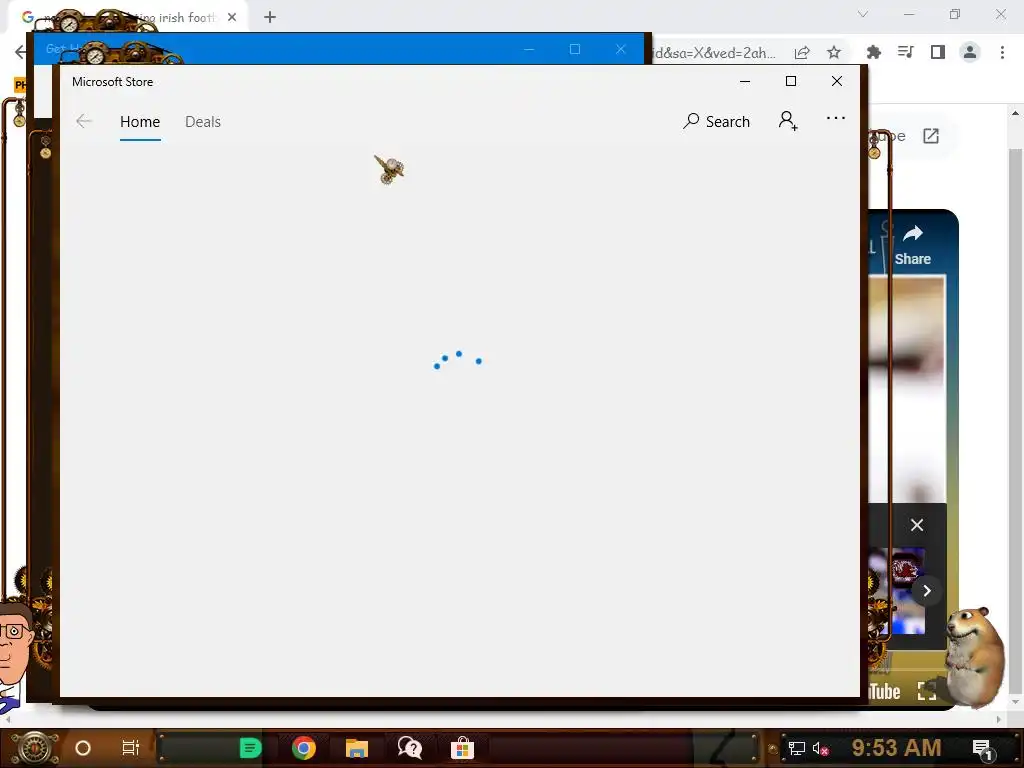
Task: Open Task View on the taskbar
Action: 131,748
